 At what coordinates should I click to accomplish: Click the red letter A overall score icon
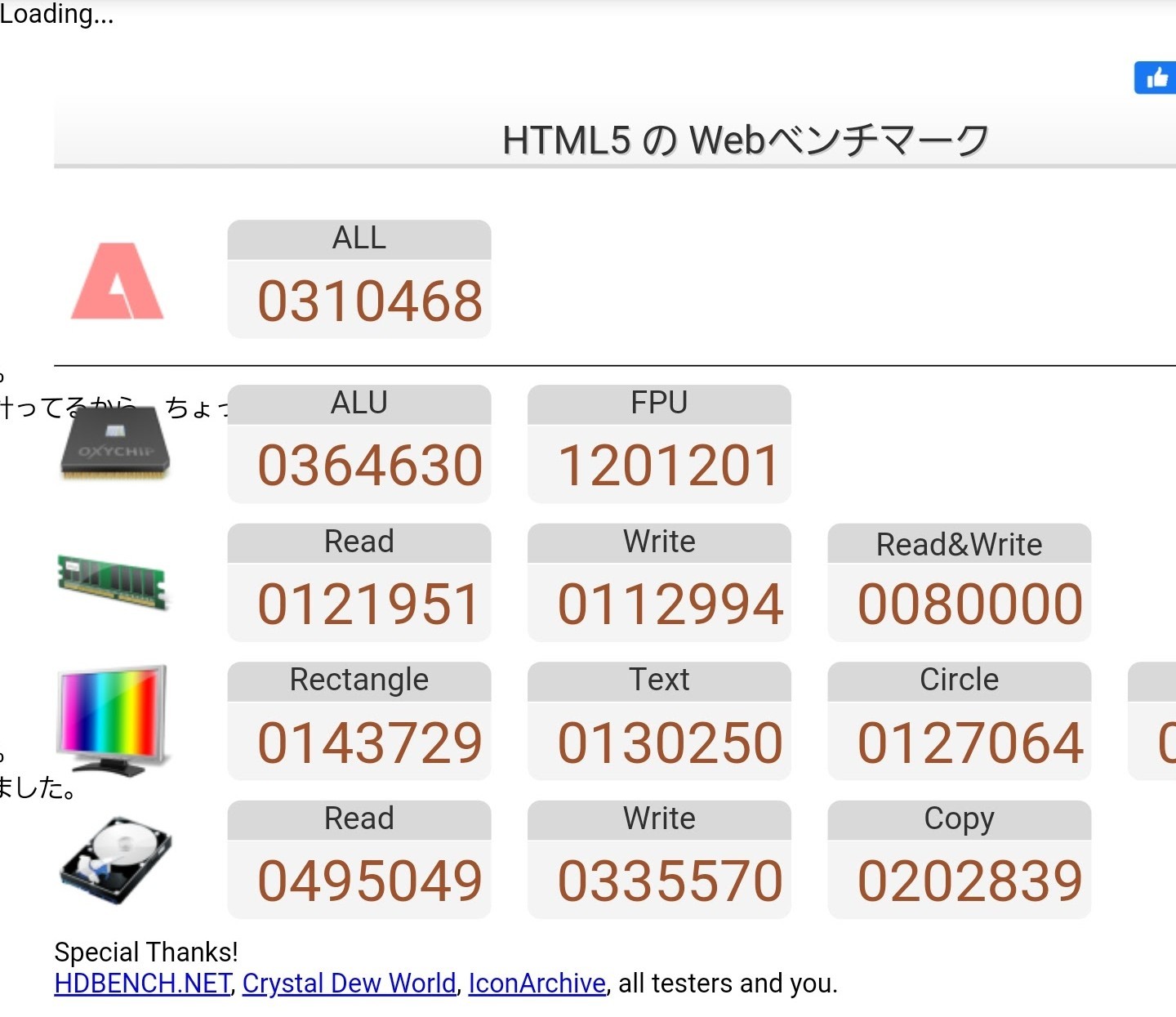pos(118,281)
